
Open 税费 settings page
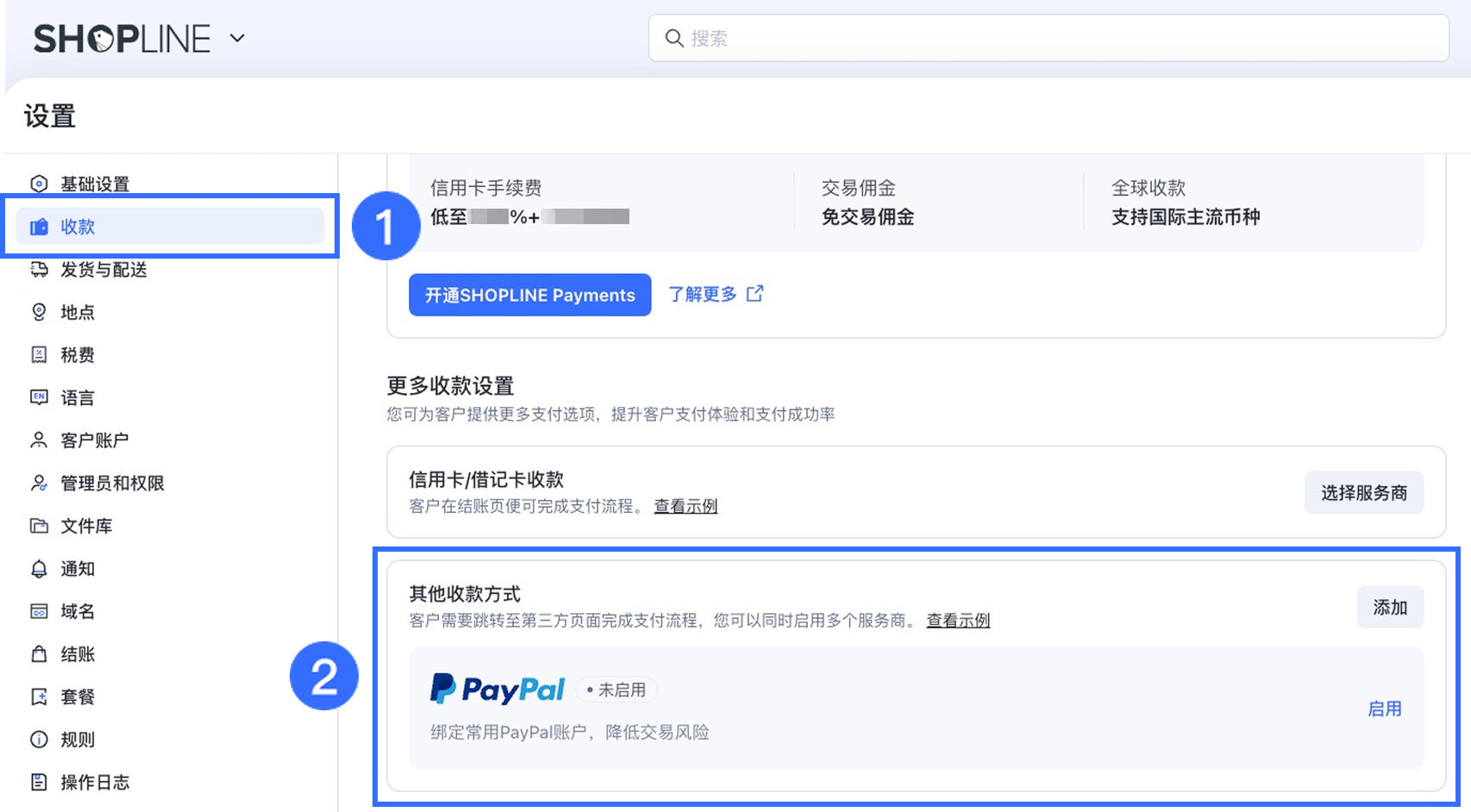(x=78, y=355)
